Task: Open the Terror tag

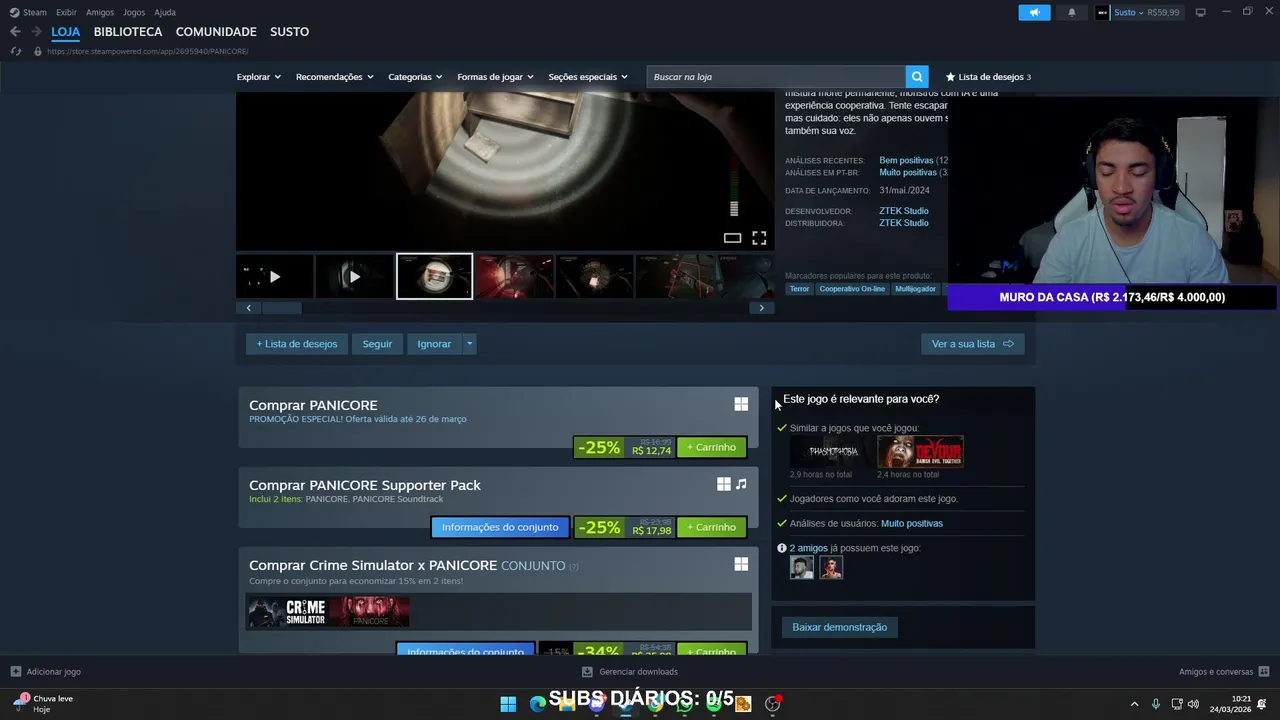Action: point(799,289)
